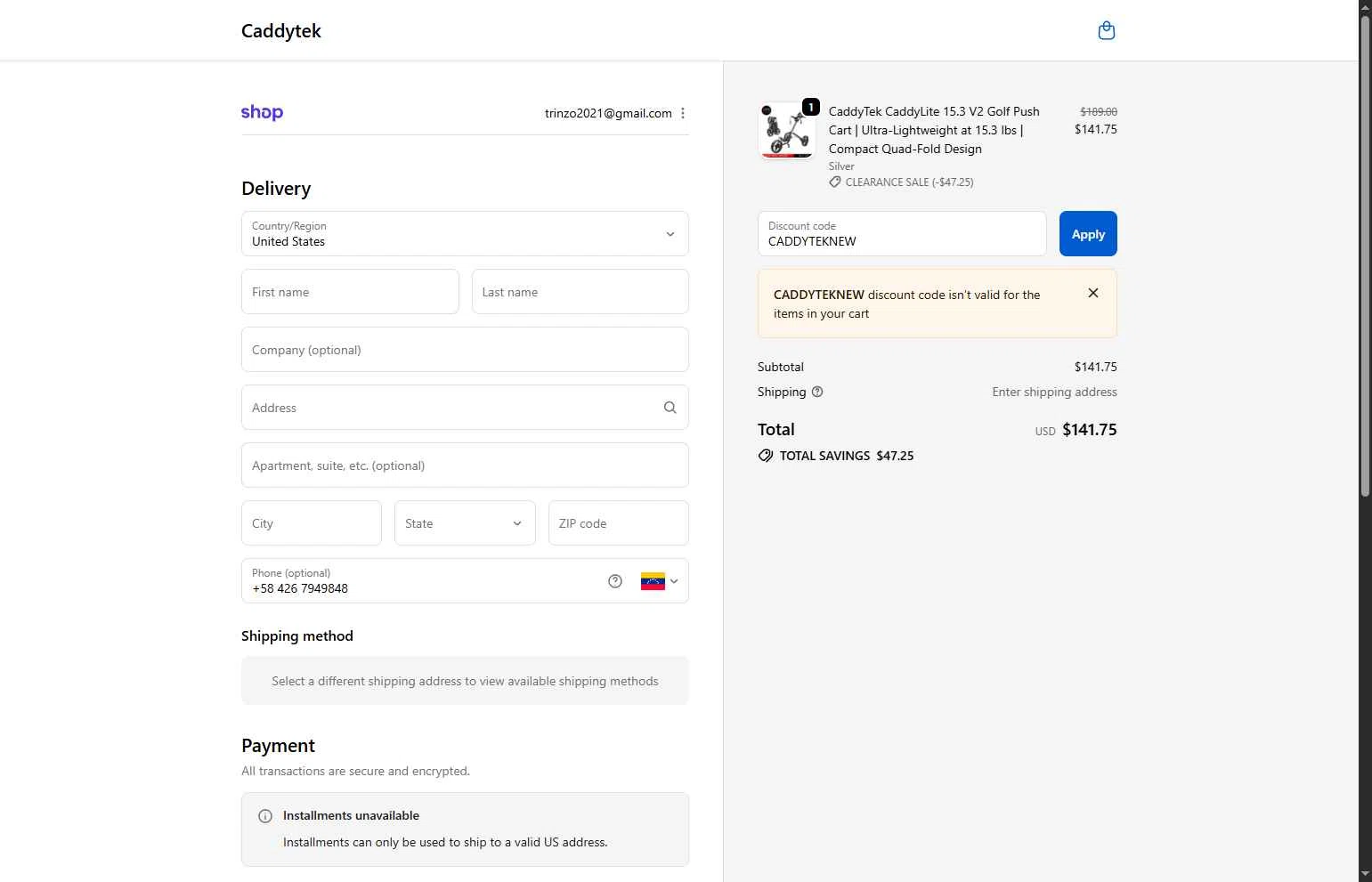Click the Subtotal $141.75 amount
The width and height of the screenshot is (1372, 882).
coord(1095,367)
